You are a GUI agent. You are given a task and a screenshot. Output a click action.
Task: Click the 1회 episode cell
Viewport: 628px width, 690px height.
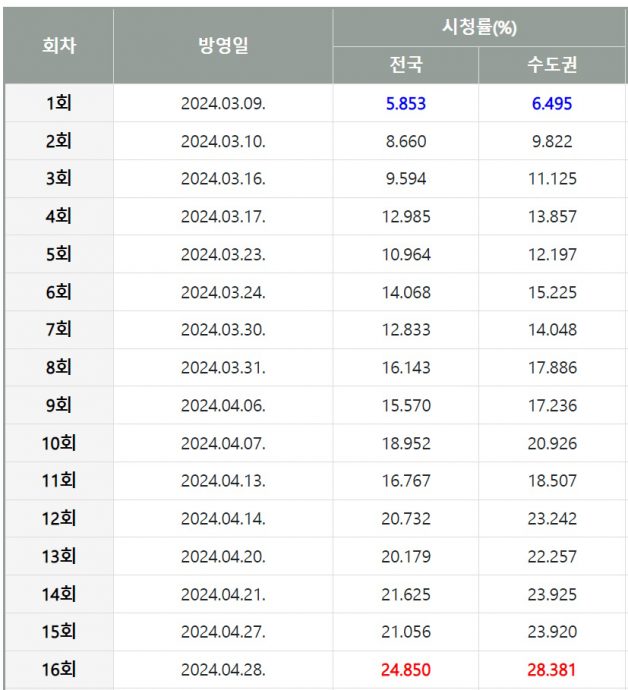[58, 103]
